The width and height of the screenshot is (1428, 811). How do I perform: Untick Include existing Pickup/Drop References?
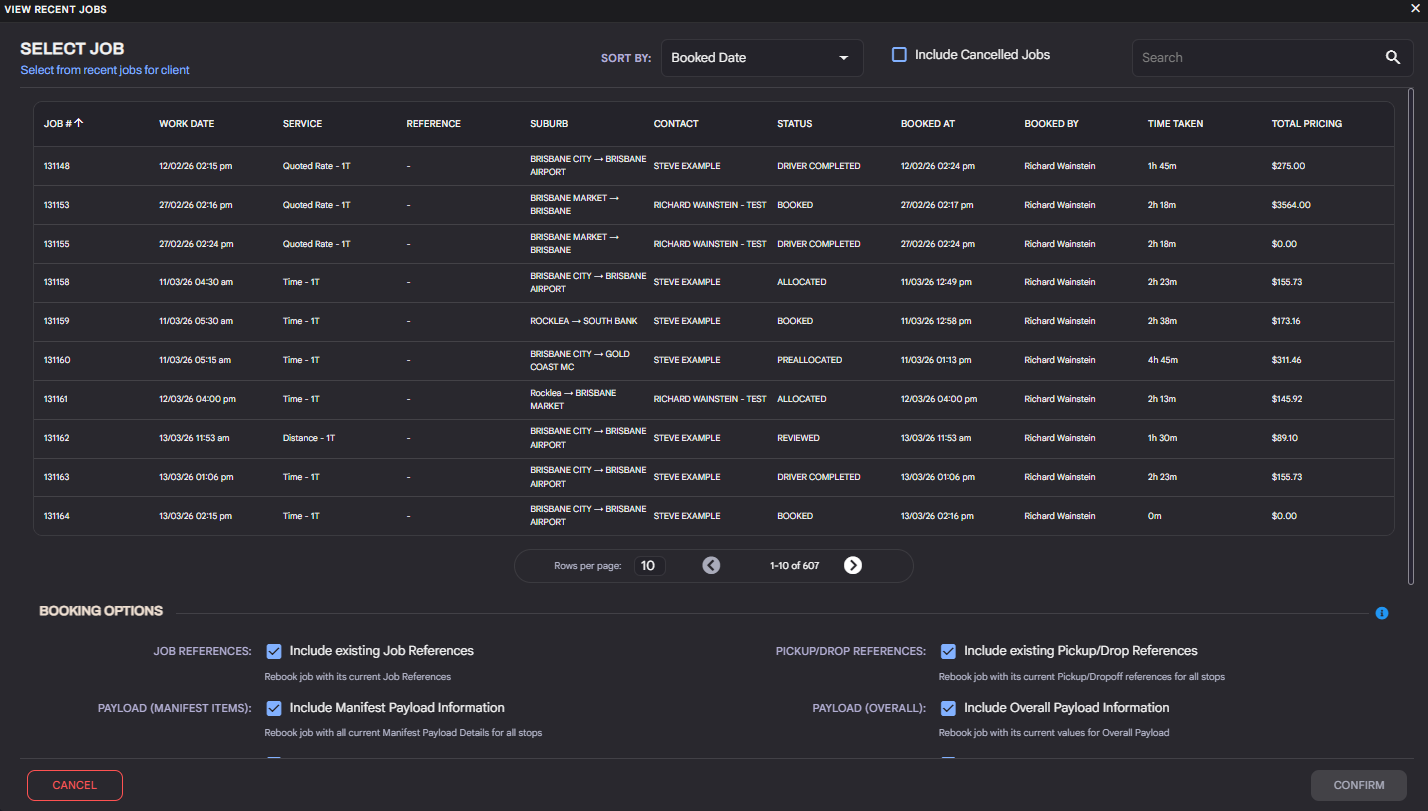tap(948, 651)
